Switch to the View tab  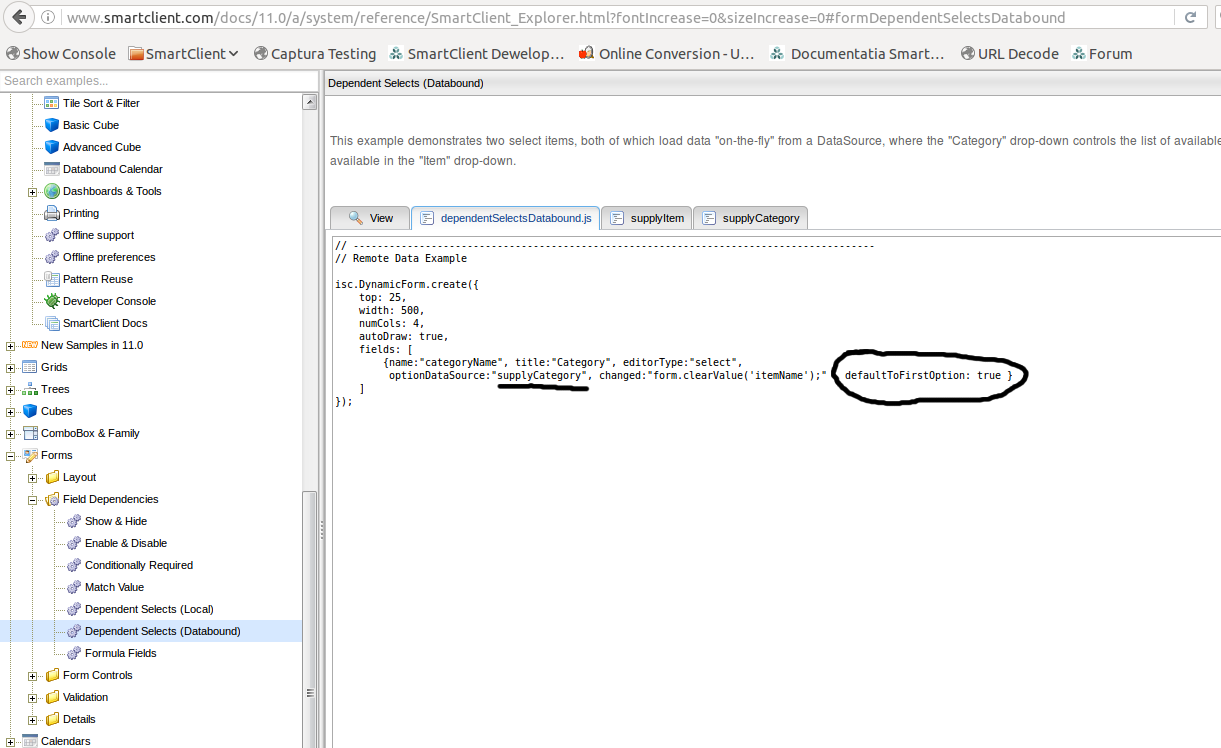(370, 218)
